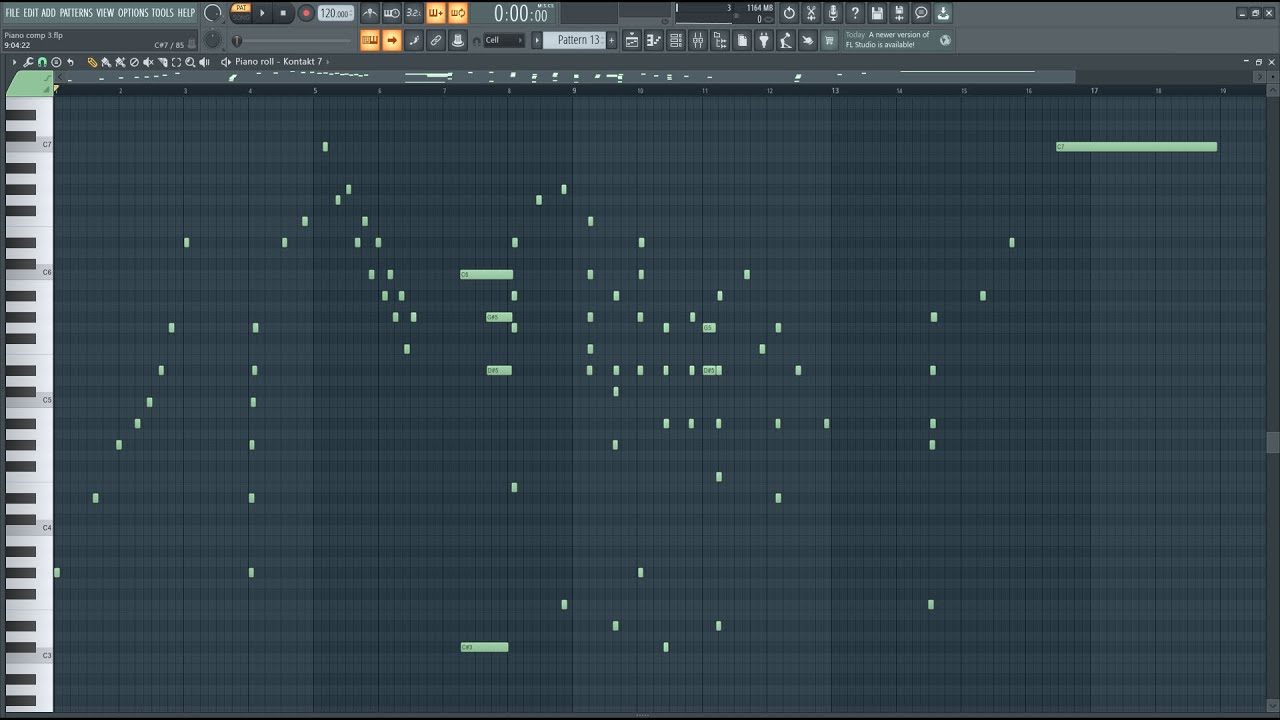Image resolution: width=1280 pixels, height=720 pixels.
Task: Toggle PAT/SONG playback mode
Action: pos(241,13)
